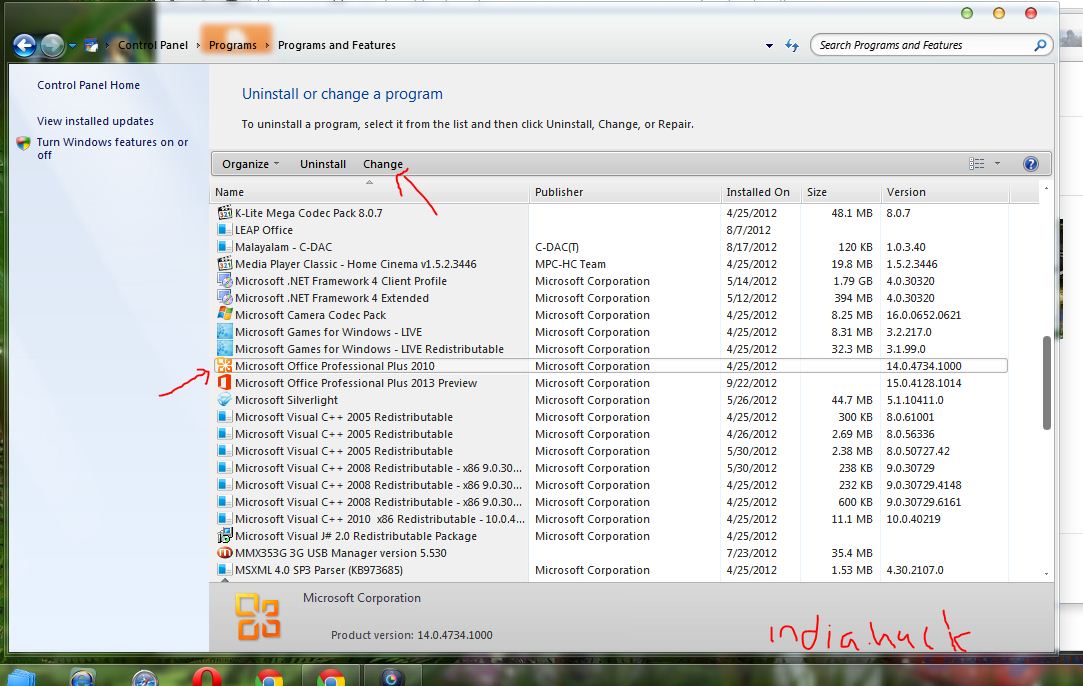
Task: Click Product version 14.0.4734.1000 text
Action: coord(412,635)
